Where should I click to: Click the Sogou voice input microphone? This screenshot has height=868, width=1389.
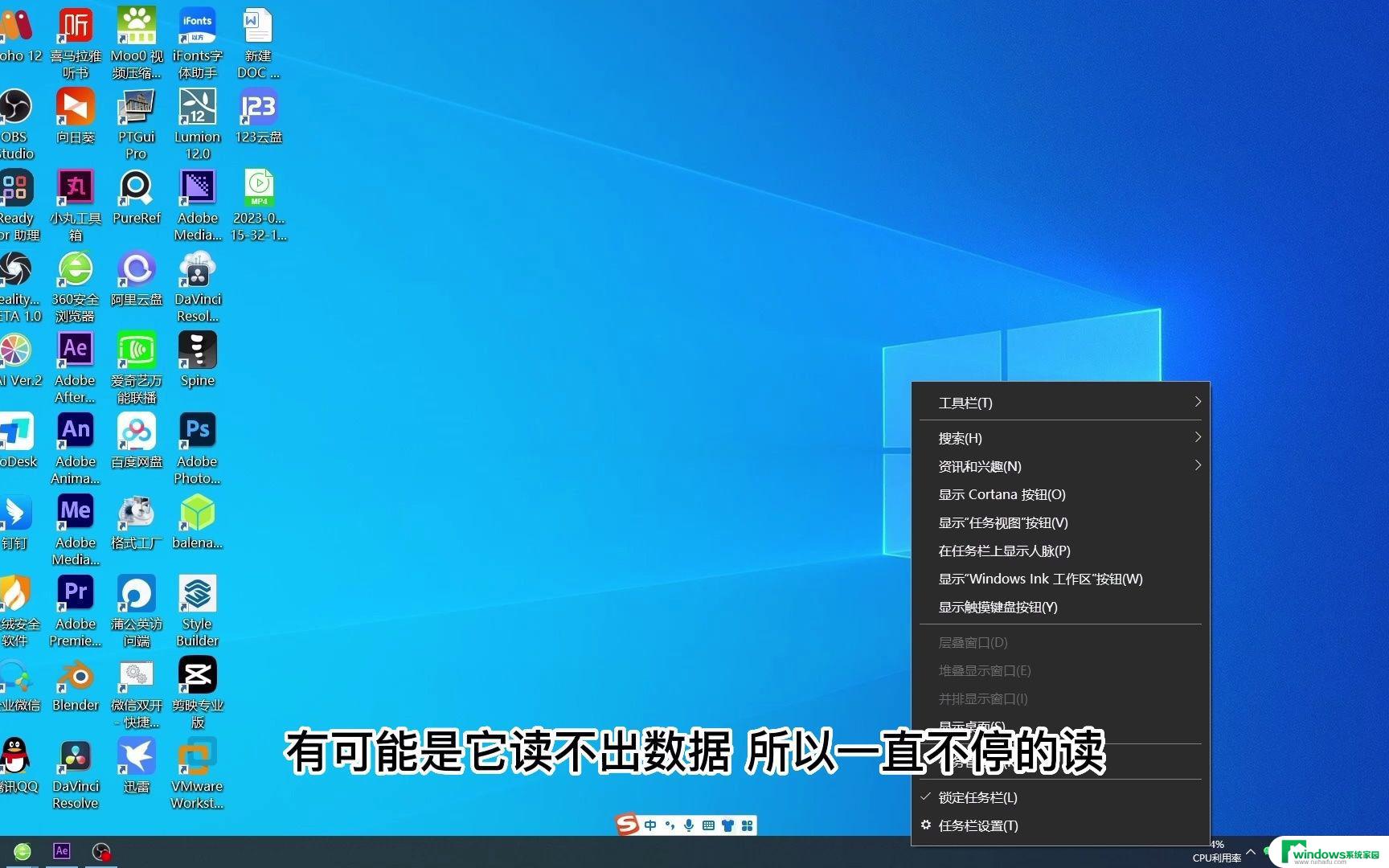(x=689, y=825)
